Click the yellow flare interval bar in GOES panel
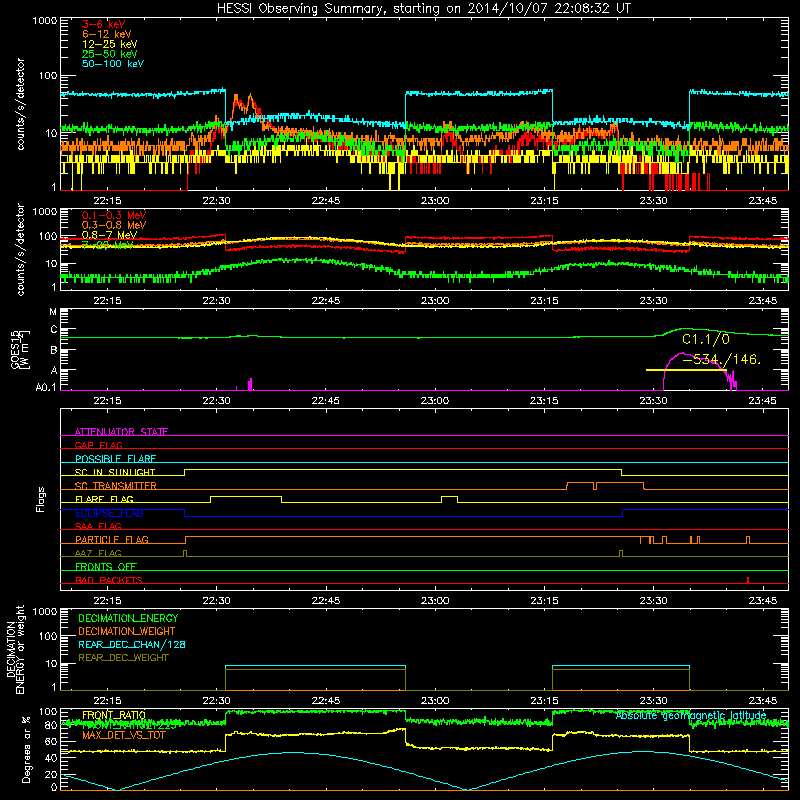 tap(686, 369)
